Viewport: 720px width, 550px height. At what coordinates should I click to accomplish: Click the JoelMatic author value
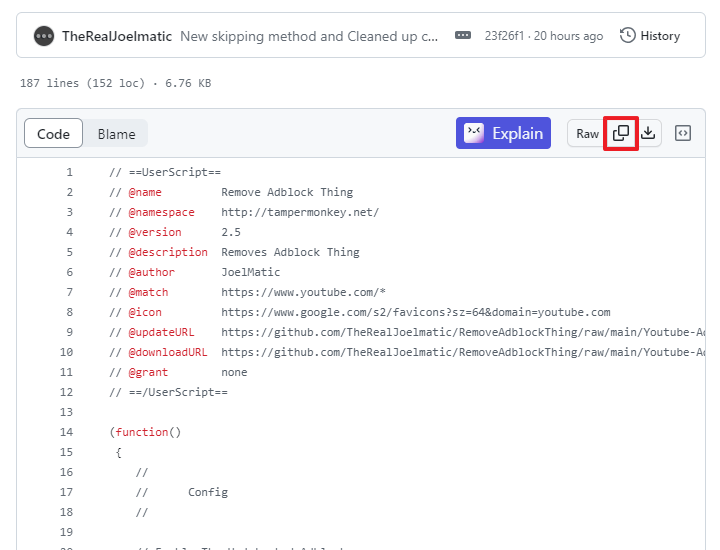pos(250,272)
